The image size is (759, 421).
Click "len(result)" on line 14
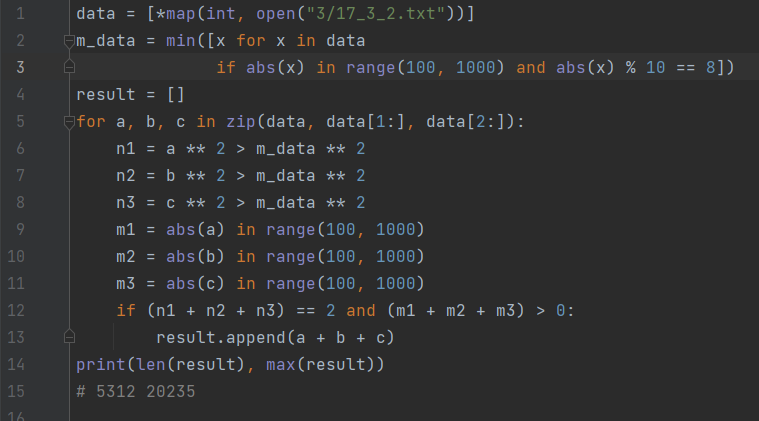(x=191, y=364)
